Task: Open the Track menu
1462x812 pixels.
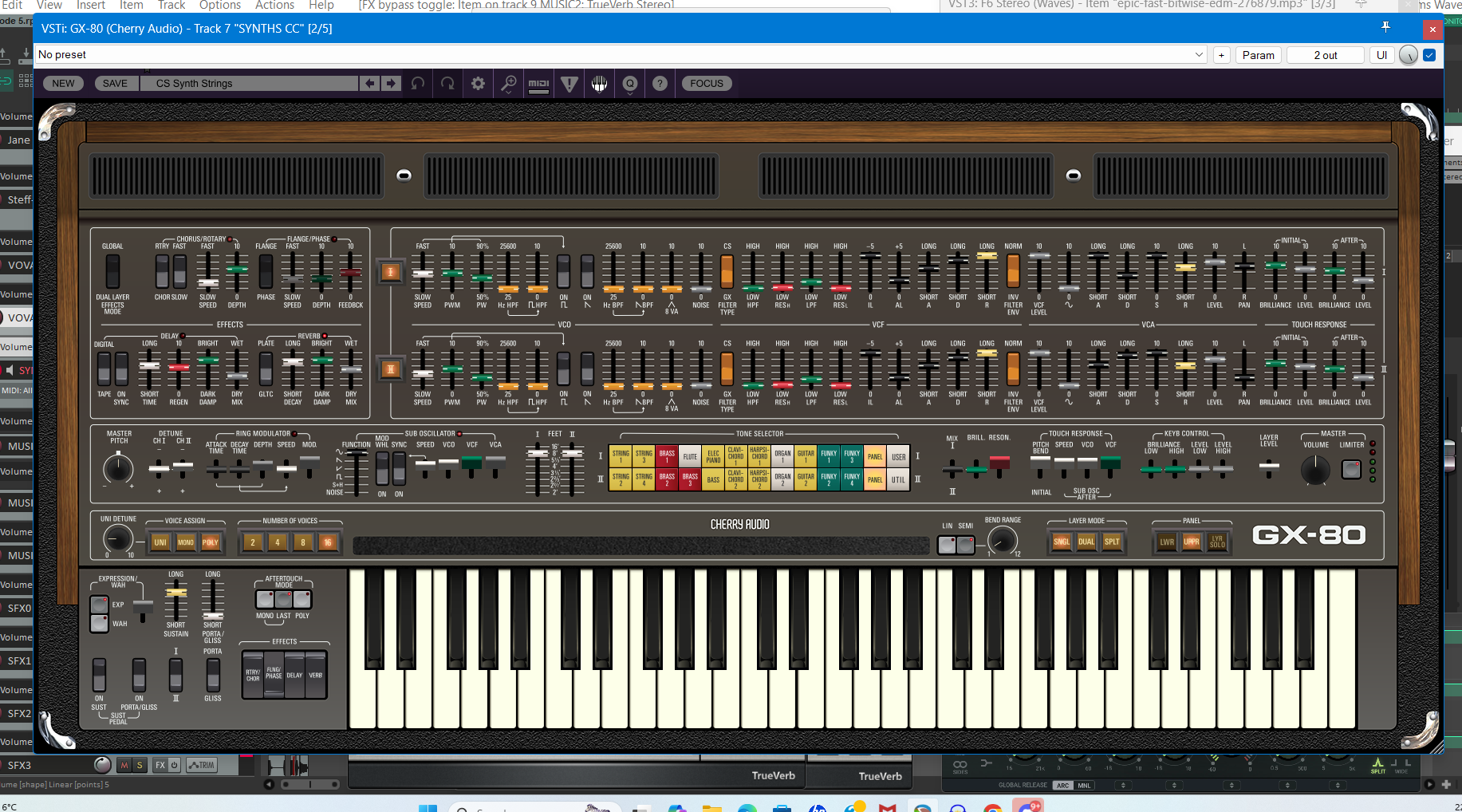Action: pos(171,5)
